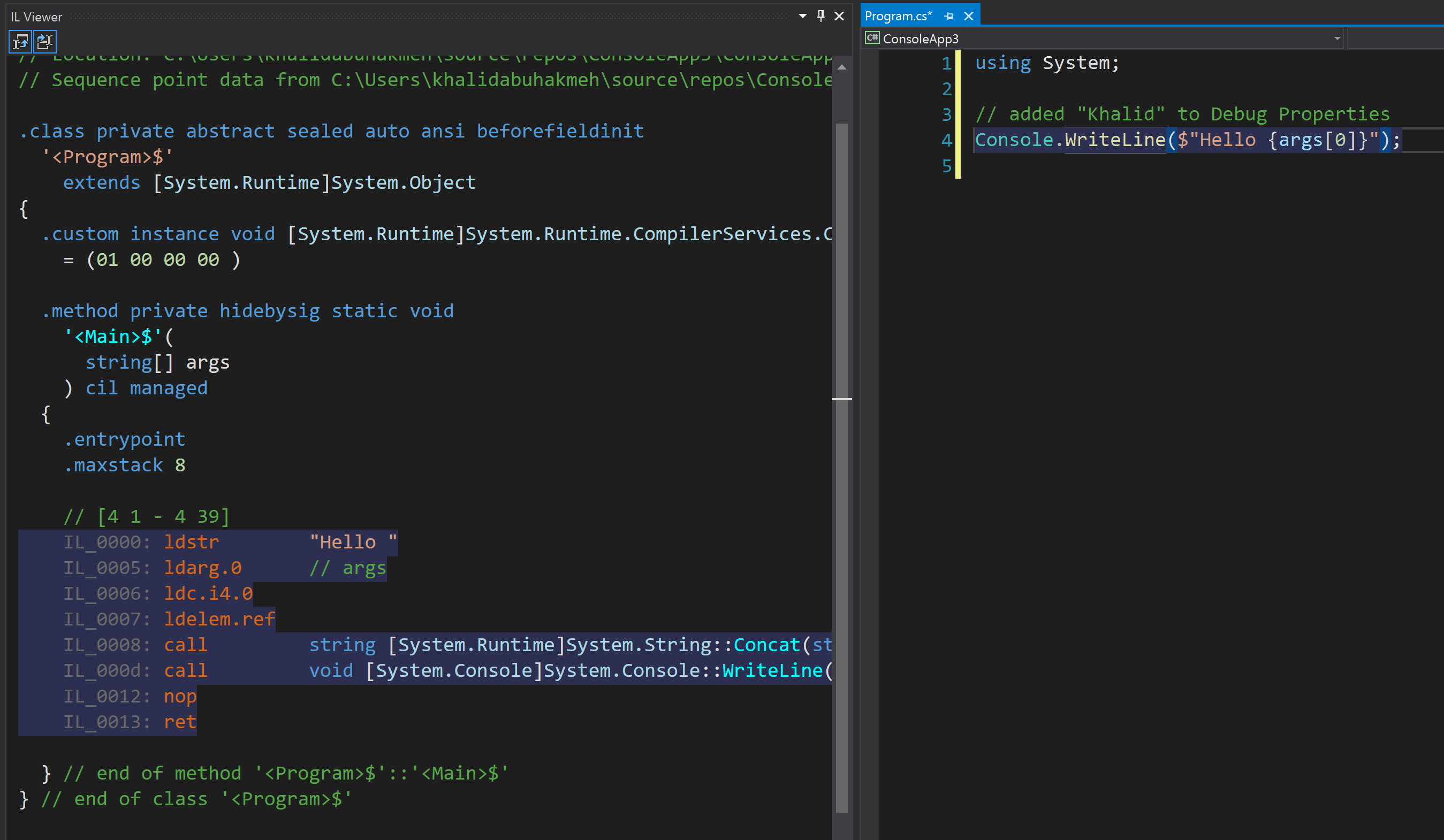Toggle the pin on the Program.cs tab
Viewport: 1444px width, 840px height.
click(949, 16)
